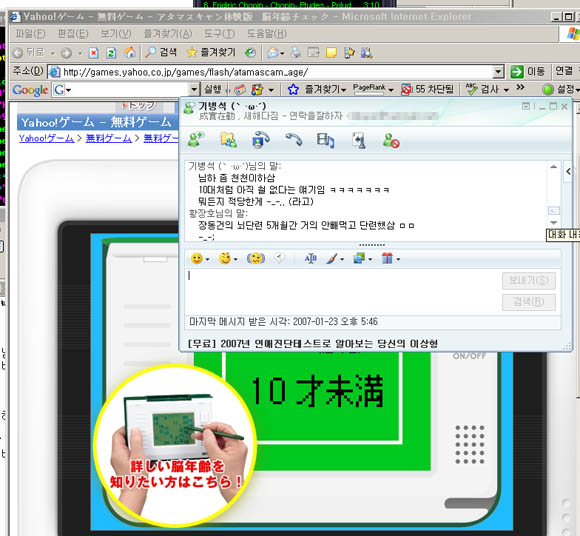
Task: Click the phone call icon
Action: click(294, 140)
